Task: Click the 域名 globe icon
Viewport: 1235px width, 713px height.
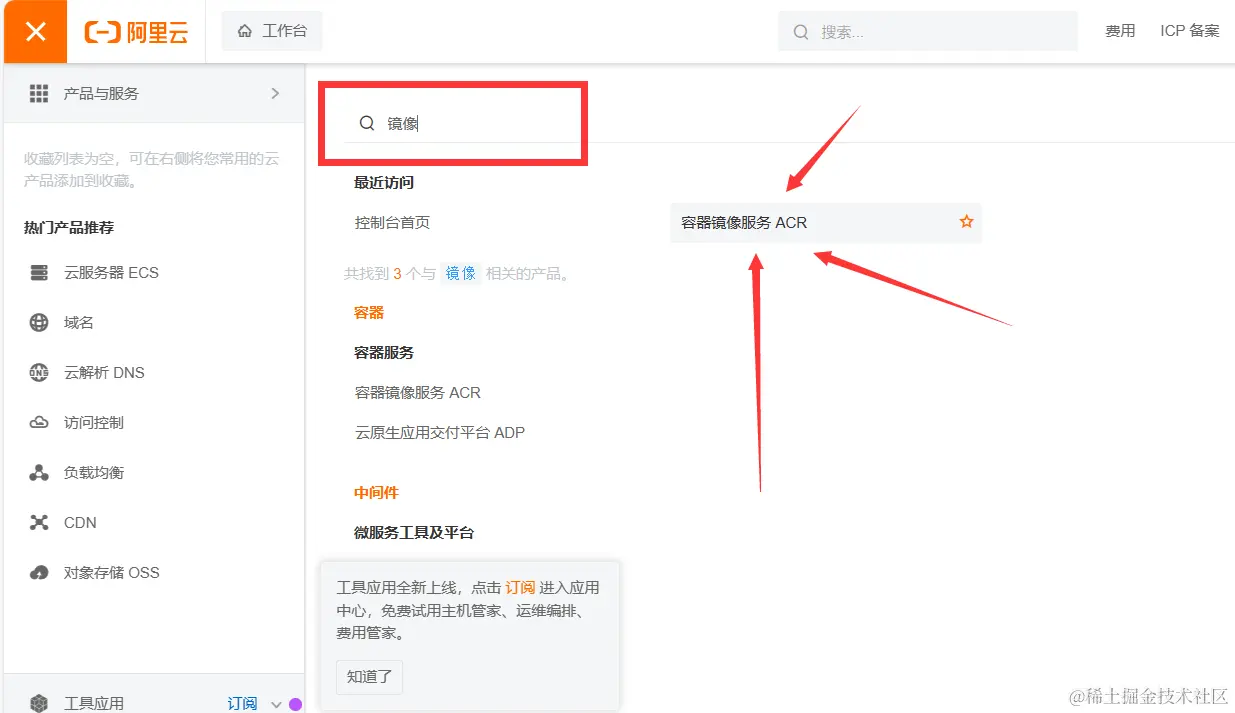Action: coord(39,322)
